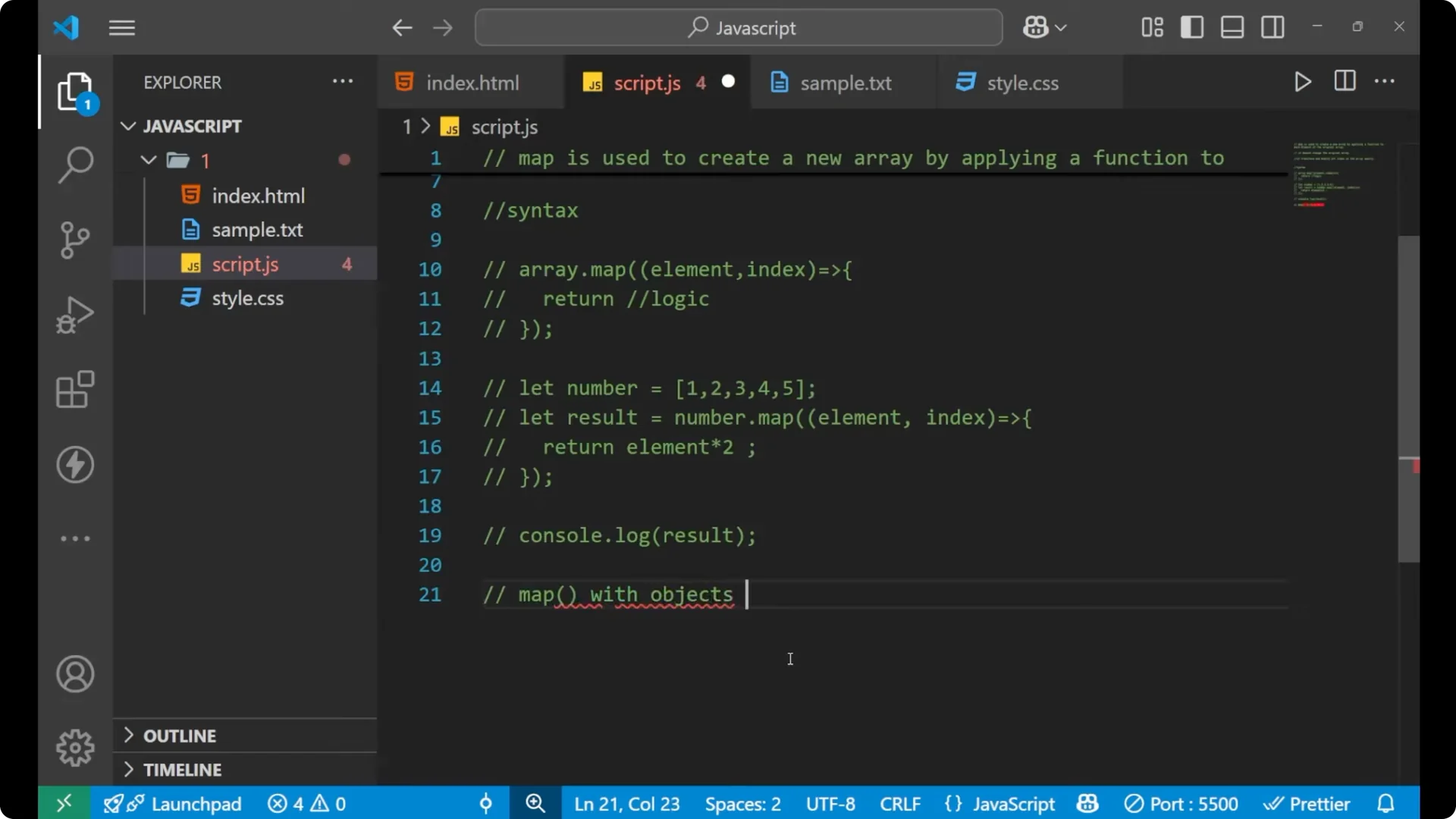Open Run and Debug in the activity bar
Image resolution: width=1456 pixels, height=819 pixels.
pyautogui.click(x=75, y=315)
